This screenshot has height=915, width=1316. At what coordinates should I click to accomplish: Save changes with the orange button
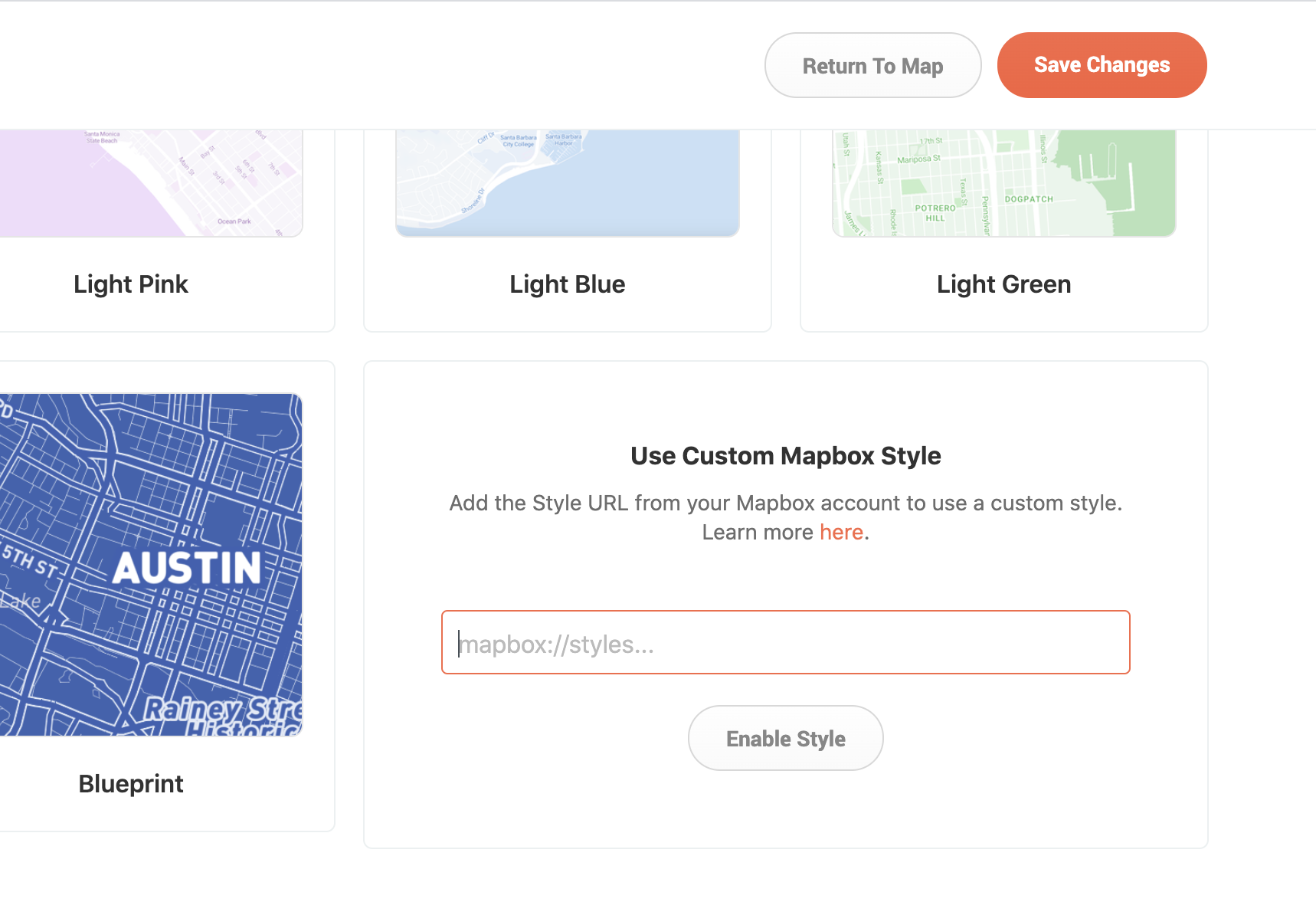[1102, 66]
